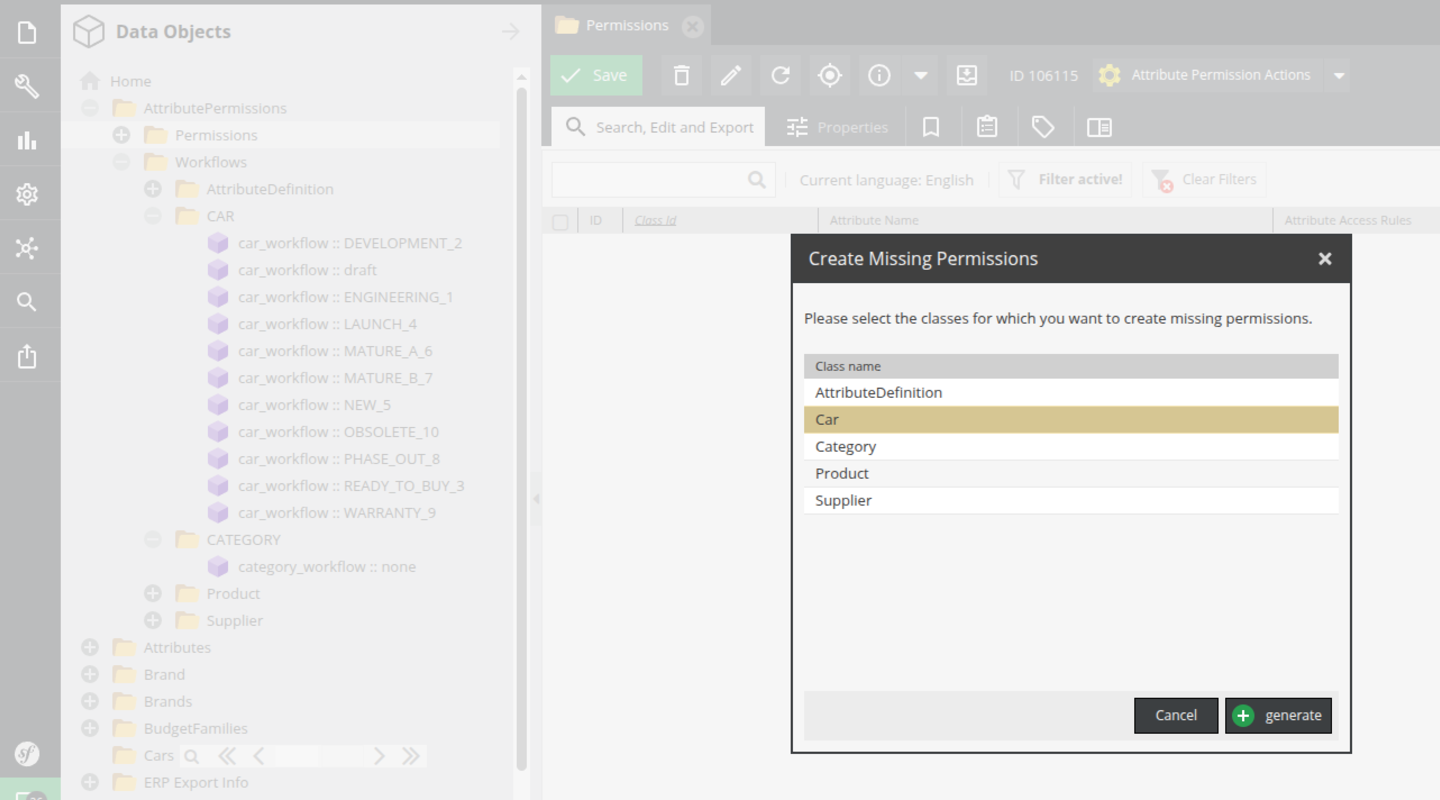This screenshot has width=1440, height=800.
Task: Toggle the select-all checkbox in grid header
Action: 560,221
